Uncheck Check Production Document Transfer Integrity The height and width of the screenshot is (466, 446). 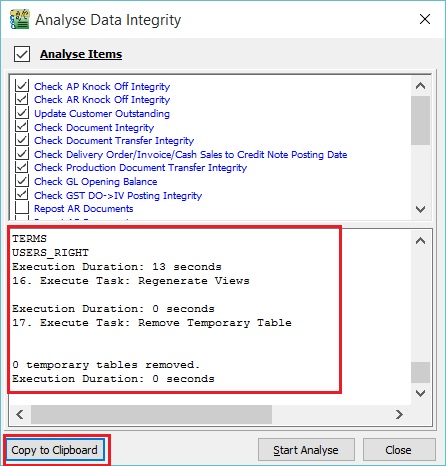(22, 167)
